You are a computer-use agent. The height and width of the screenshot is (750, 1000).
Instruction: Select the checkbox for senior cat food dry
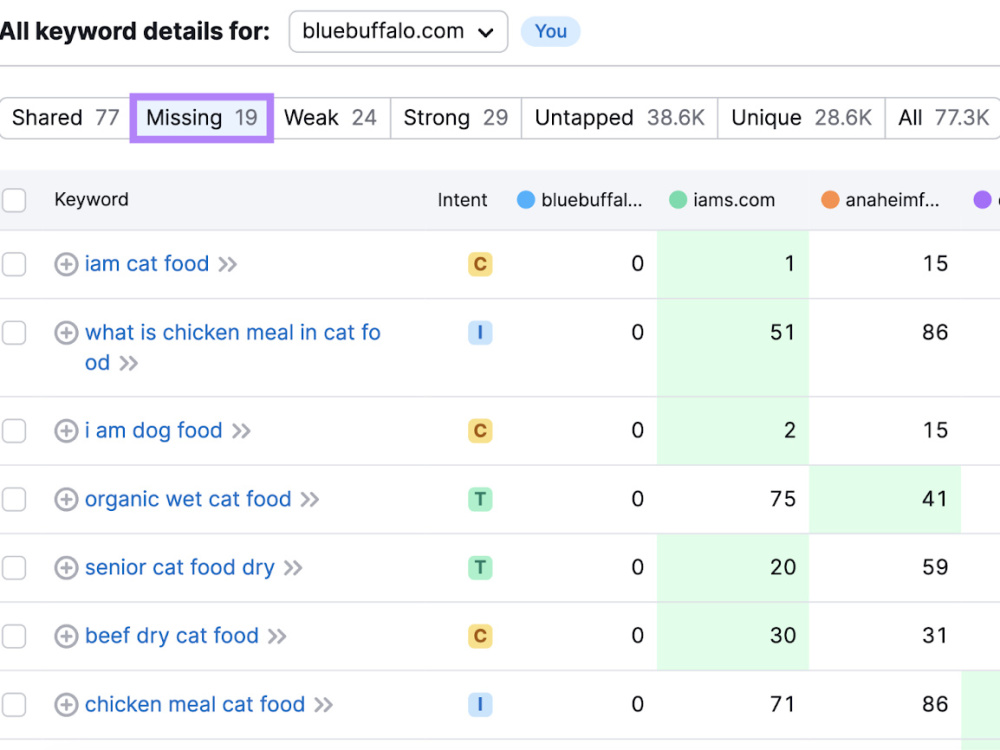click(14, 568)
